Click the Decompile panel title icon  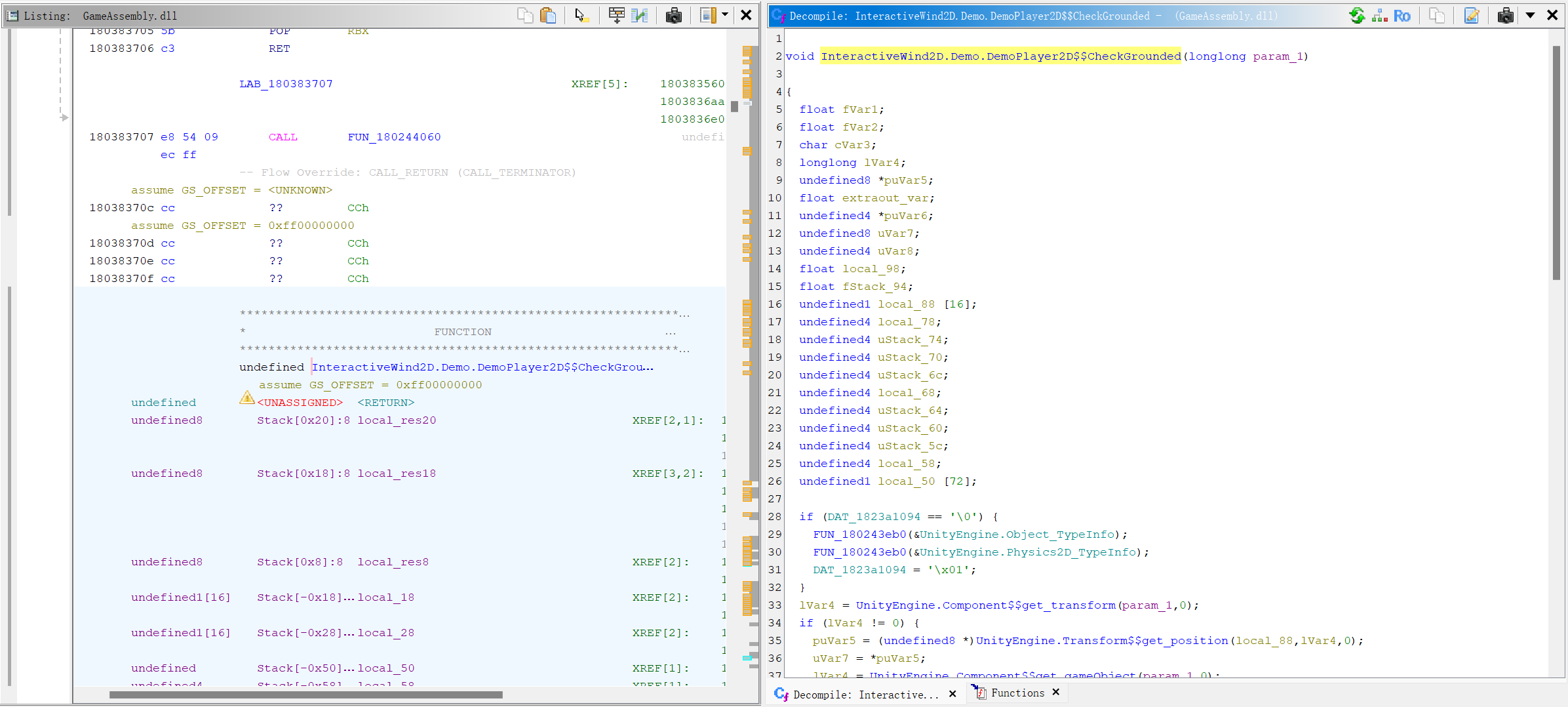pyautogui.click(x=778, y=15)
